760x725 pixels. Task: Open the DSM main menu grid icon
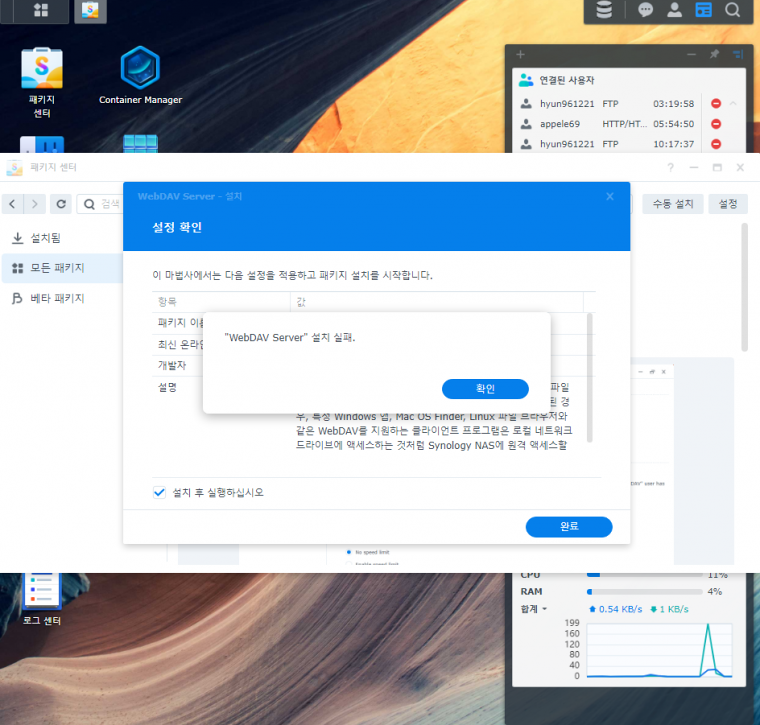click(41, 11)
